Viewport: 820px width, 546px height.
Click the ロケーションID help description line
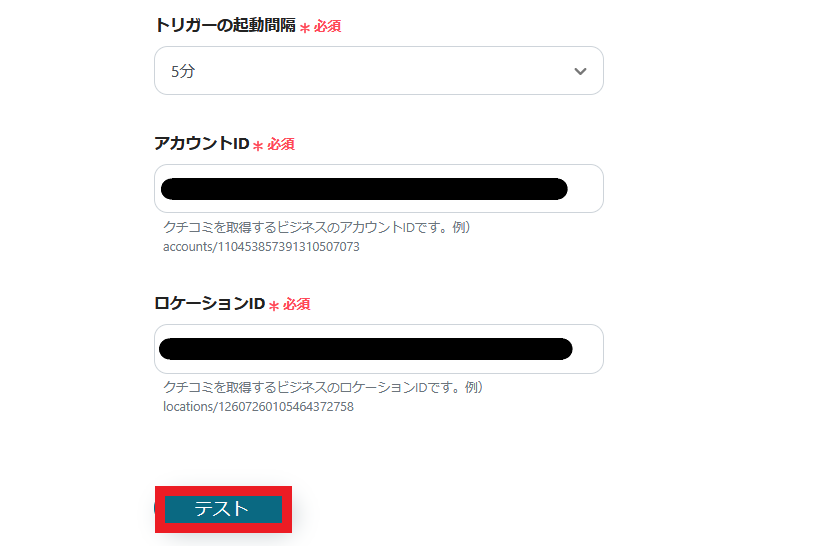(x=323, y=388)
